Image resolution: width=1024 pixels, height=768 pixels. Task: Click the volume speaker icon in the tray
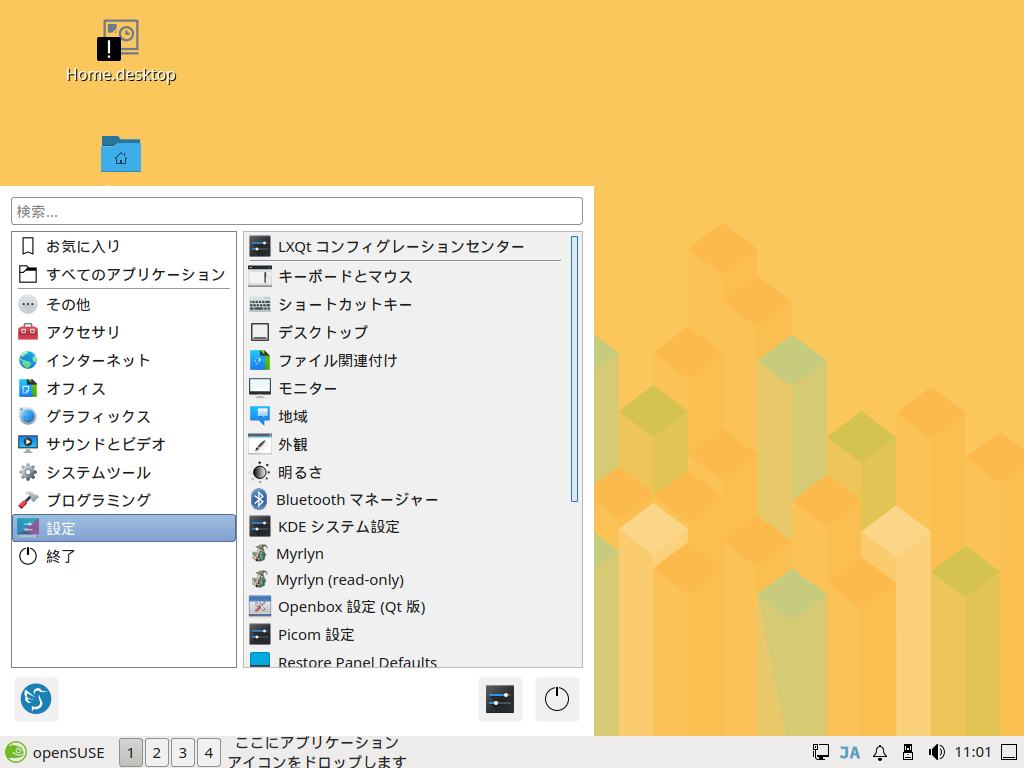click(936, 752)
